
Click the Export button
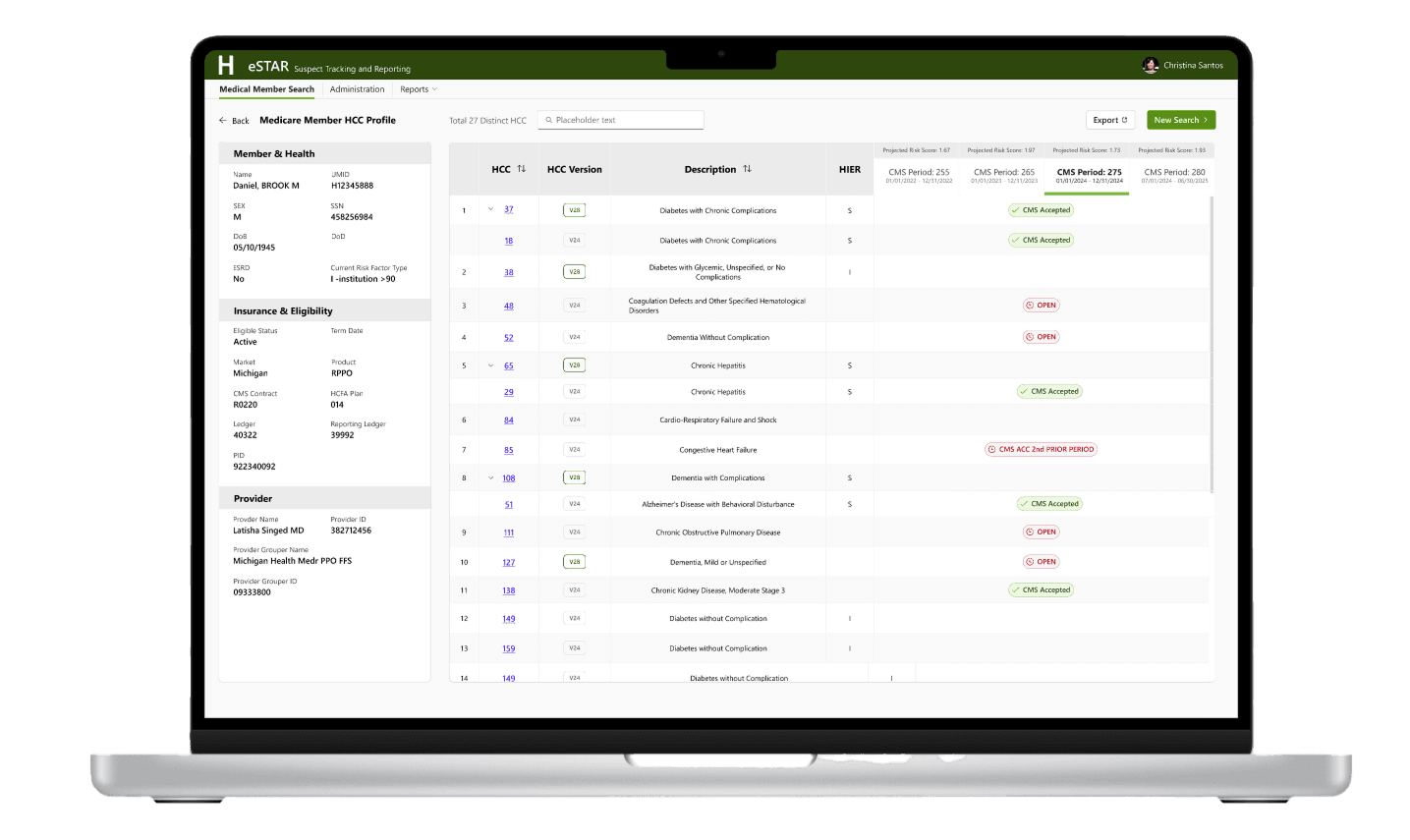(x=1110, y=120)
